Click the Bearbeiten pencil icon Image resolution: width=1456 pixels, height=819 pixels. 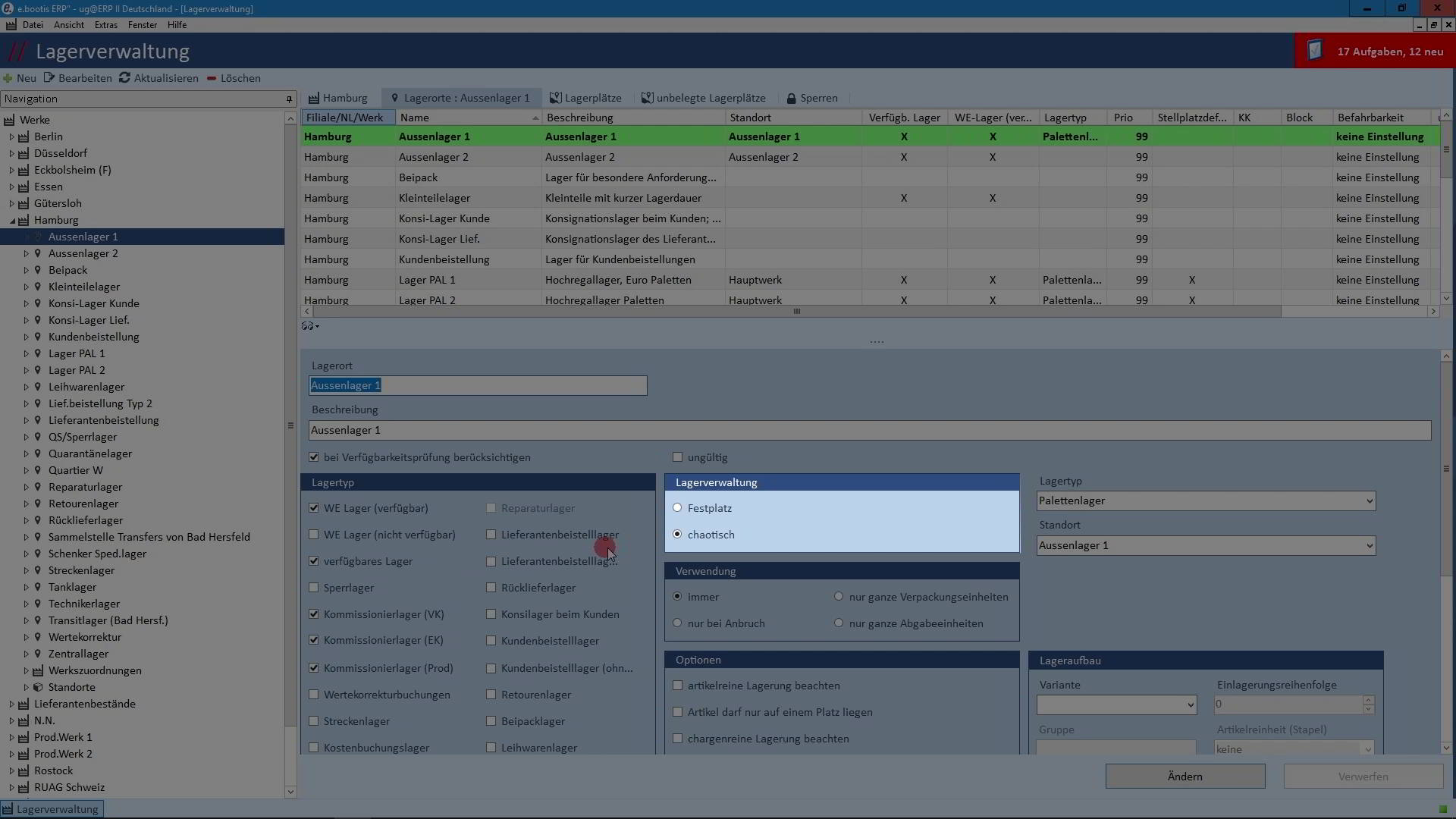[49, 78]
